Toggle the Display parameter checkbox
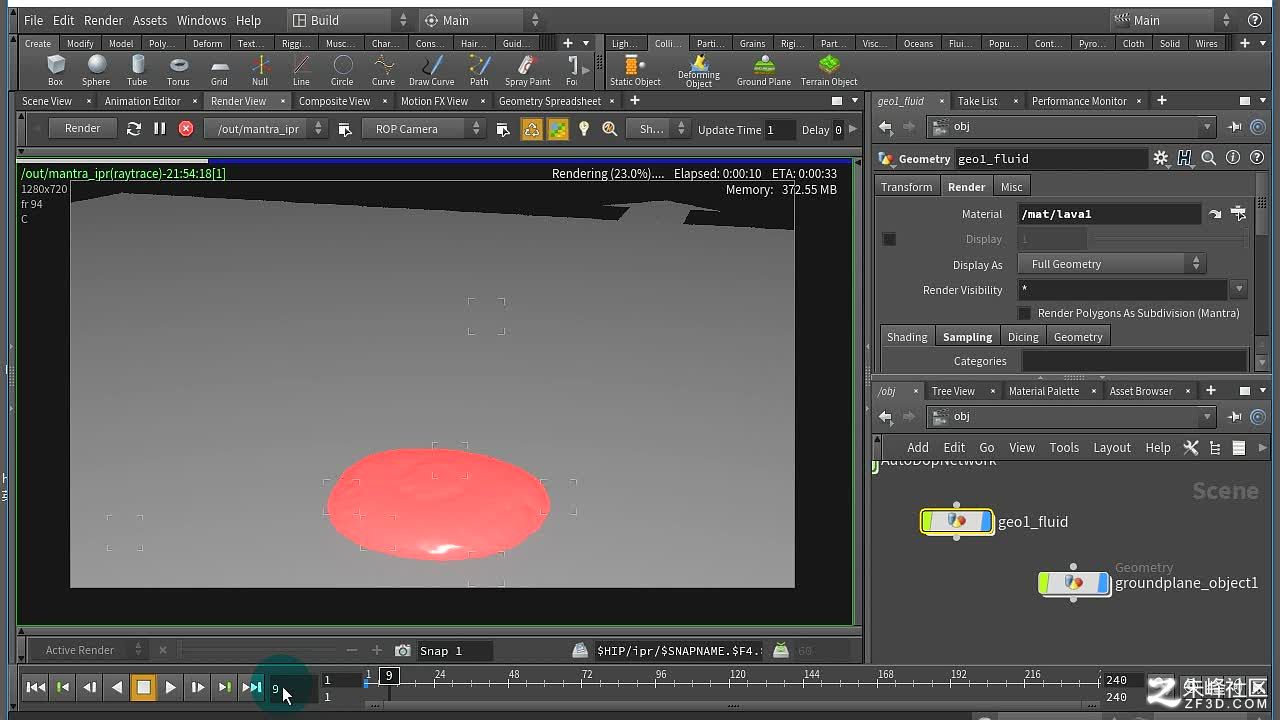The width and height of the screenshot is (1280, 720). (889, 239)
